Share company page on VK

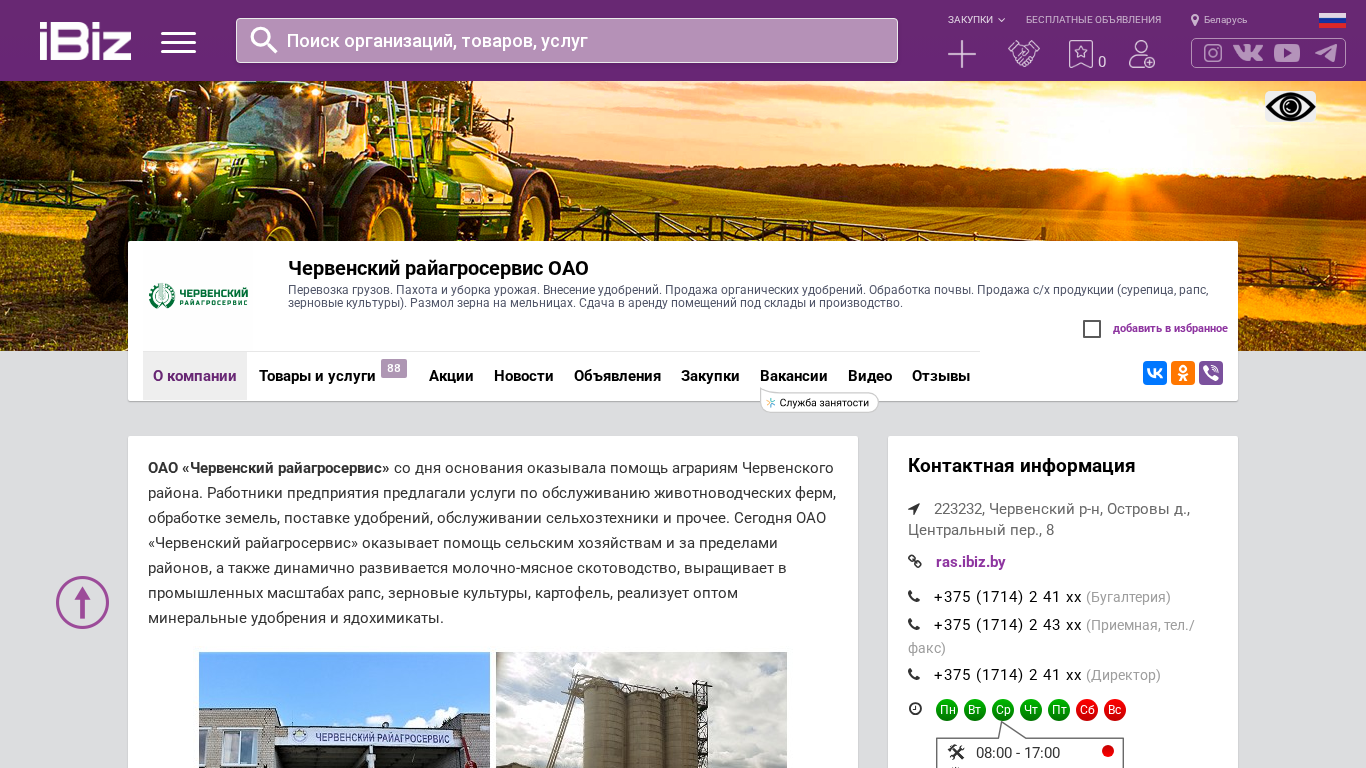coord(1155,373)
